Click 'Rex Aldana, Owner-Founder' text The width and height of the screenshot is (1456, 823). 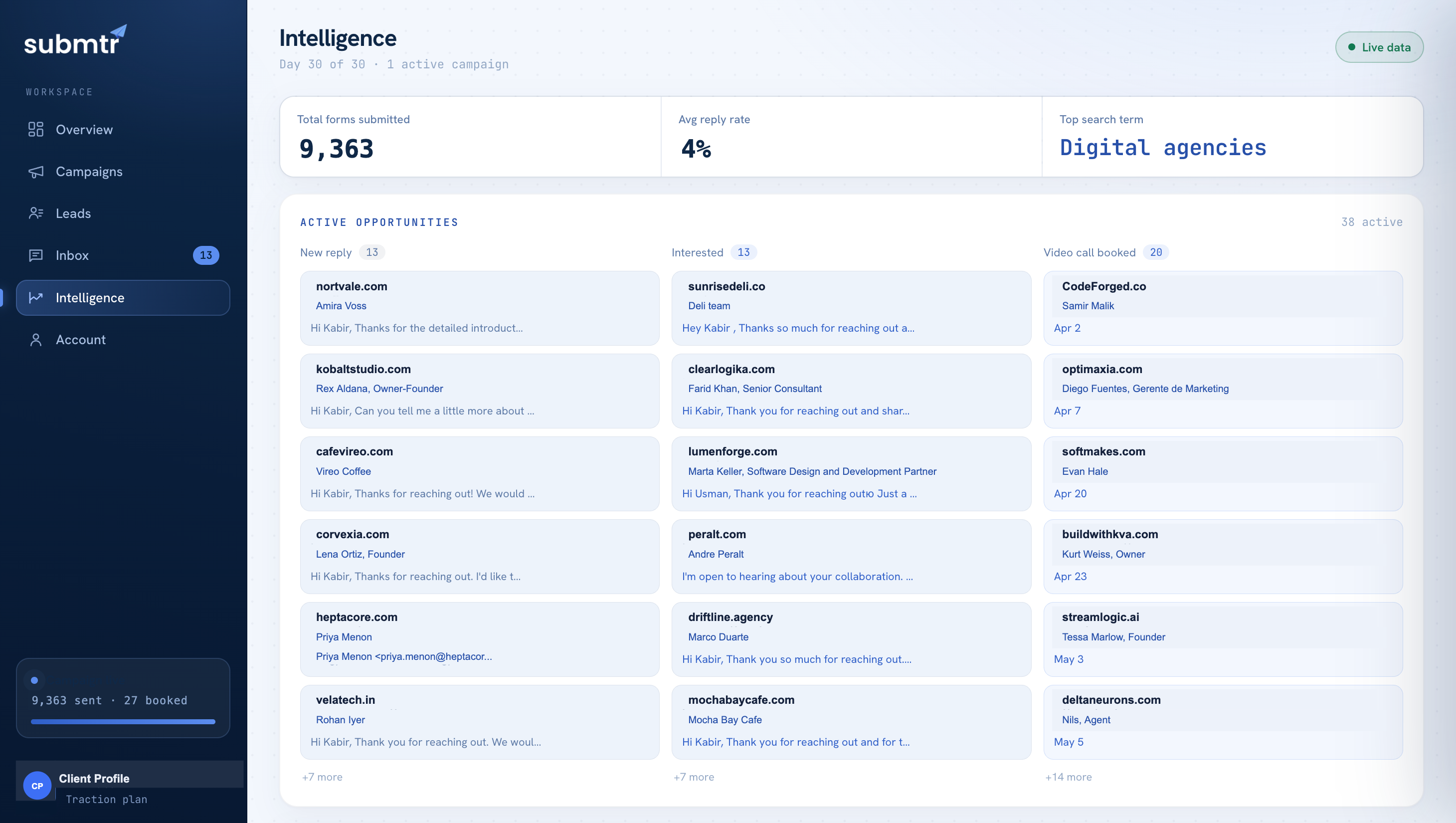pyautogui.click(x=379, y=389)
